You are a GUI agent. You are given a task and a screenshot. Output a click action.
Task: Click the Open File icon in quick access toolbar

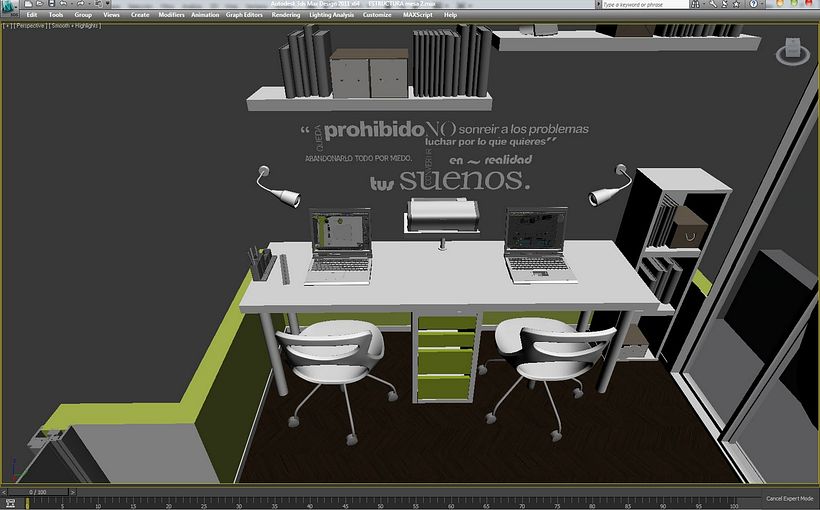tap(40, 4)
